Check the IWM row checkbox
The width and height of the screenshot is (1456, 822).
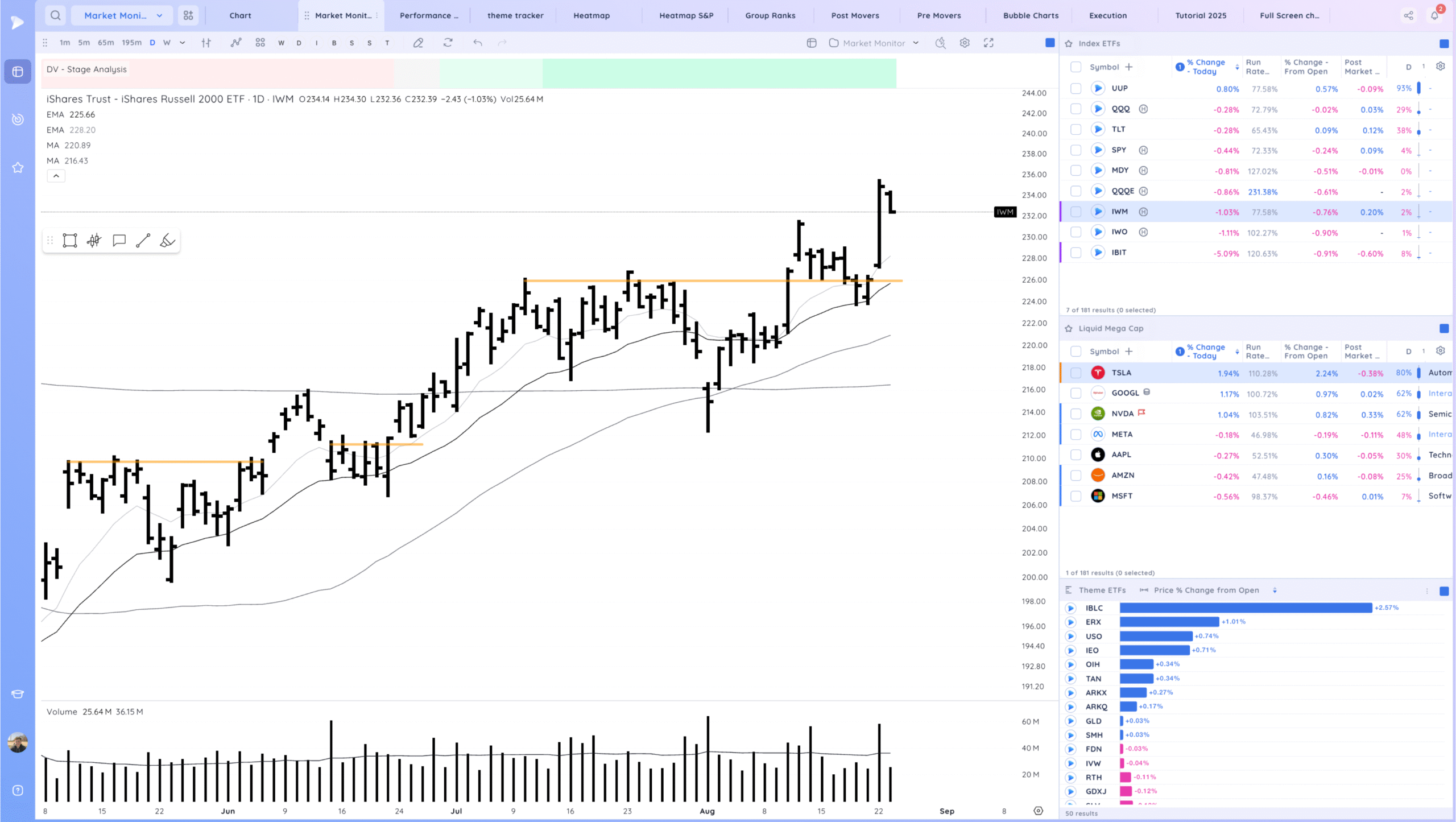pos(1076,212)
